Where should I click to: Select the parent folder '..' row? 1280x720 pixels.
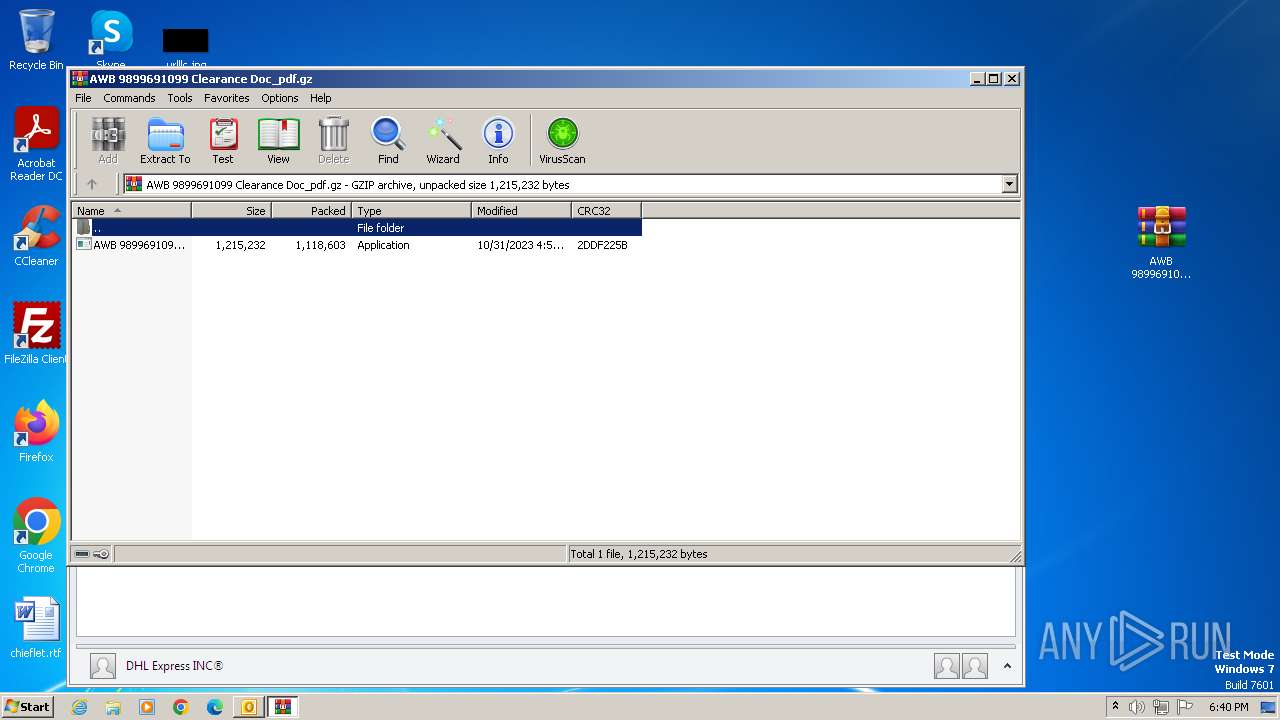pos(357,228)
